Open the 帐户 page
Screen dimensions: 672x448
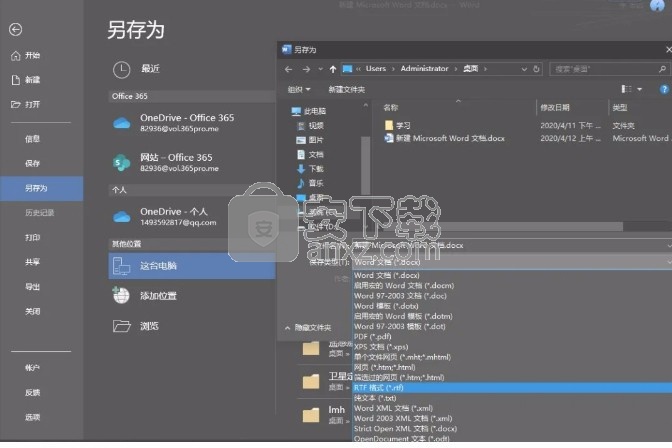tap(33, 367)
